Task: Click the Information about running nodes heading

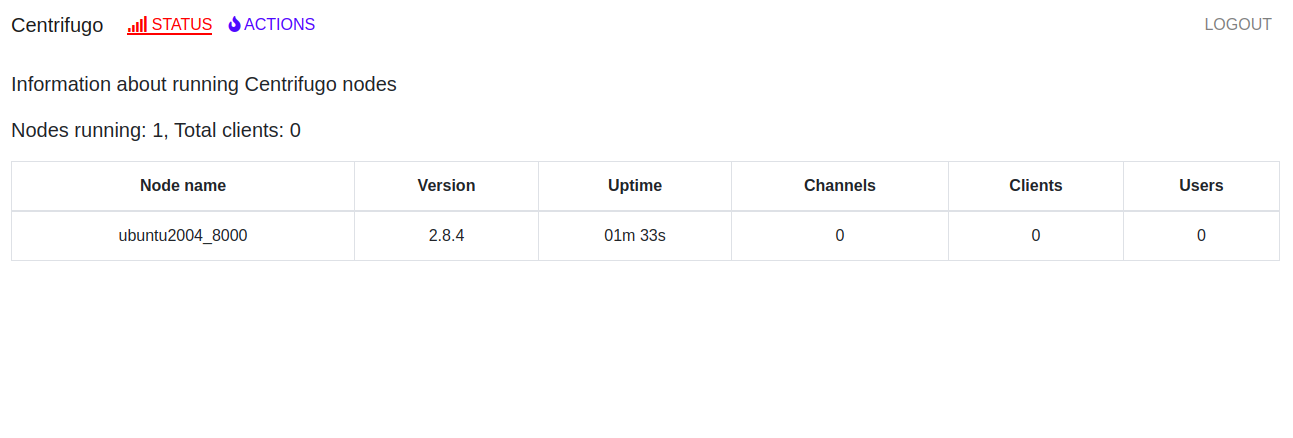Action: coord(204,84)
